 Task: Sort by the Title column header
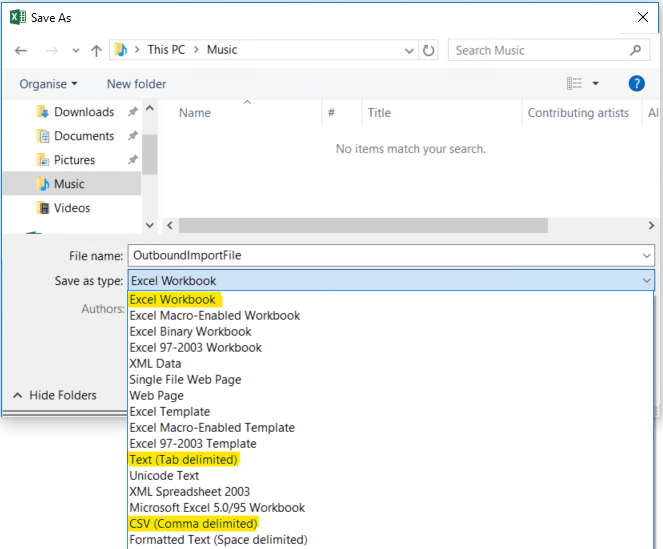click(x=379, y=113)
